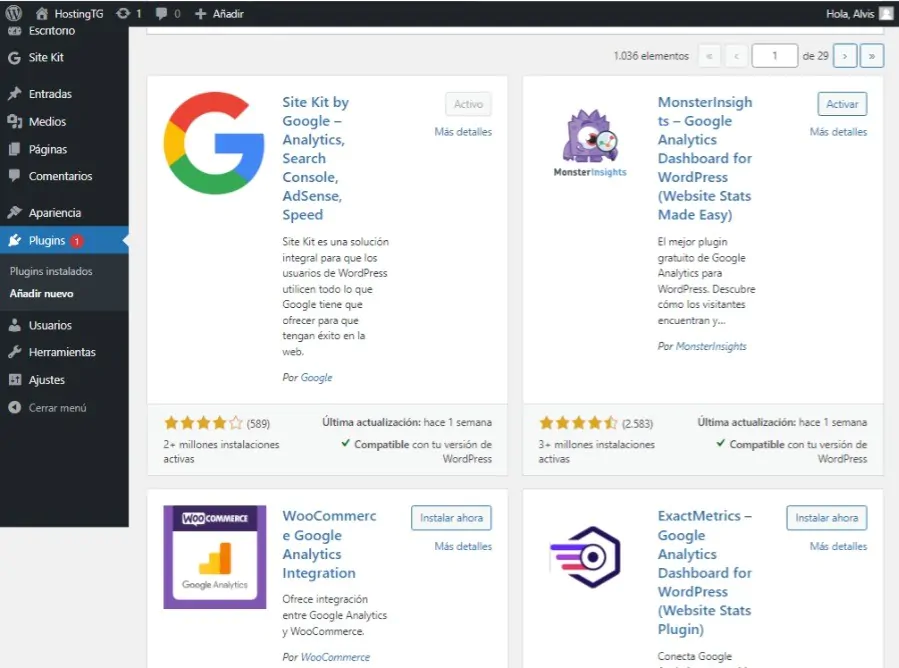Click the Comentarios speech bubble icon
899x668 pixels.
(14, 175)
